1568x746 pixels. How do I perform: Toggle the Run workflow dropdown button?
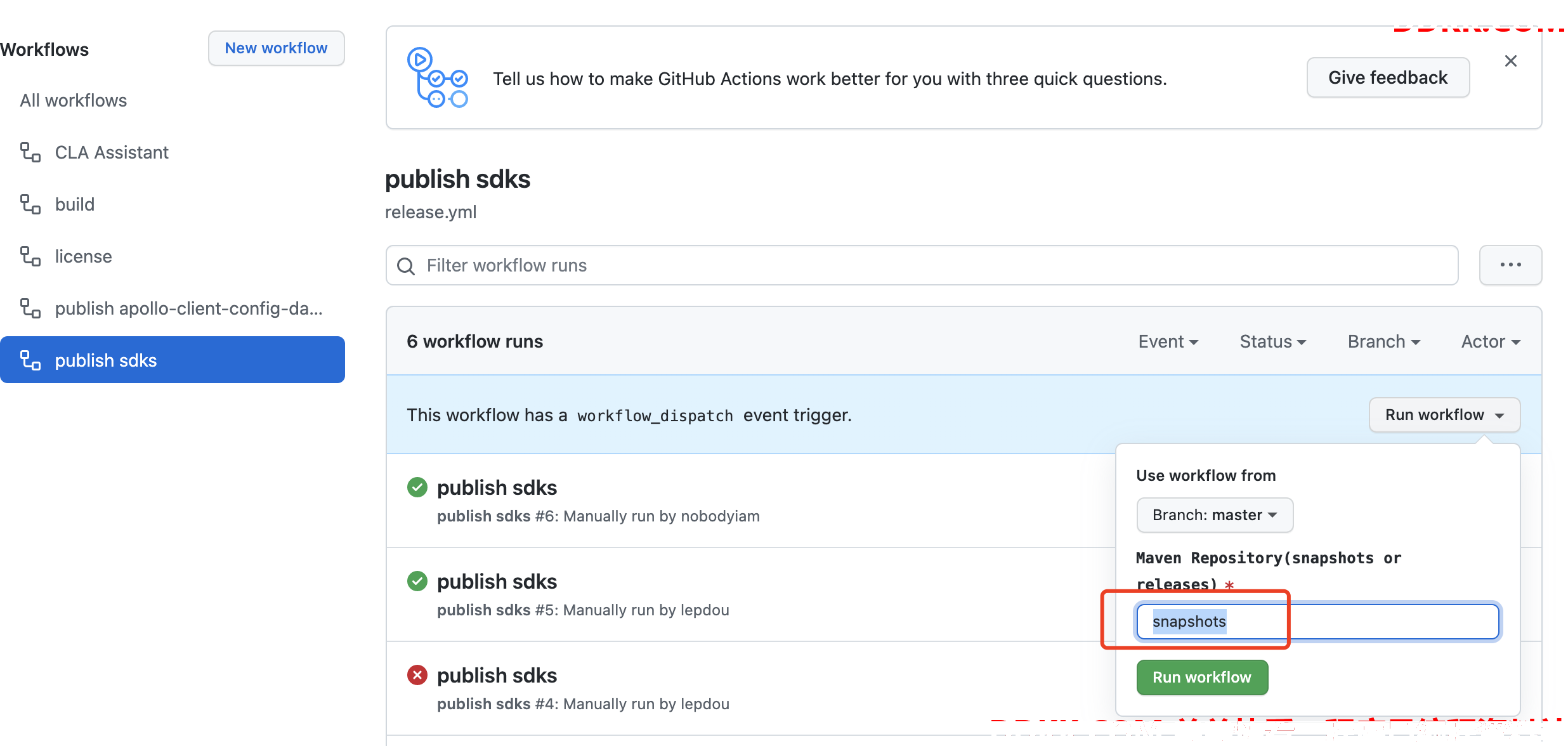point(1444,415)
